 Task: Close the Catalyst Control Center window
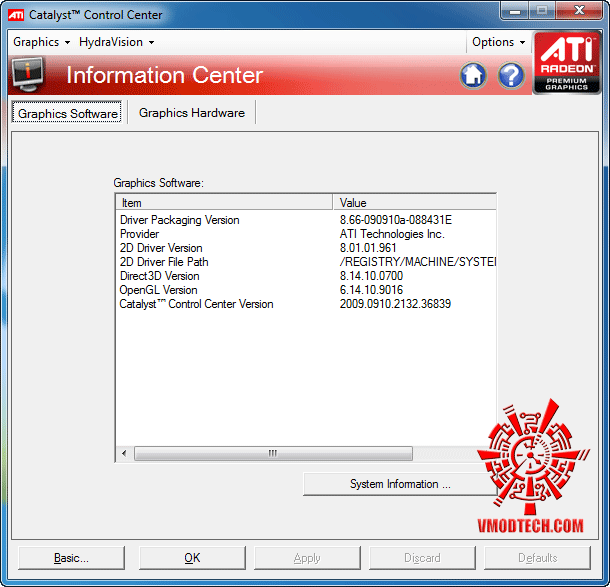pos(579,11)
